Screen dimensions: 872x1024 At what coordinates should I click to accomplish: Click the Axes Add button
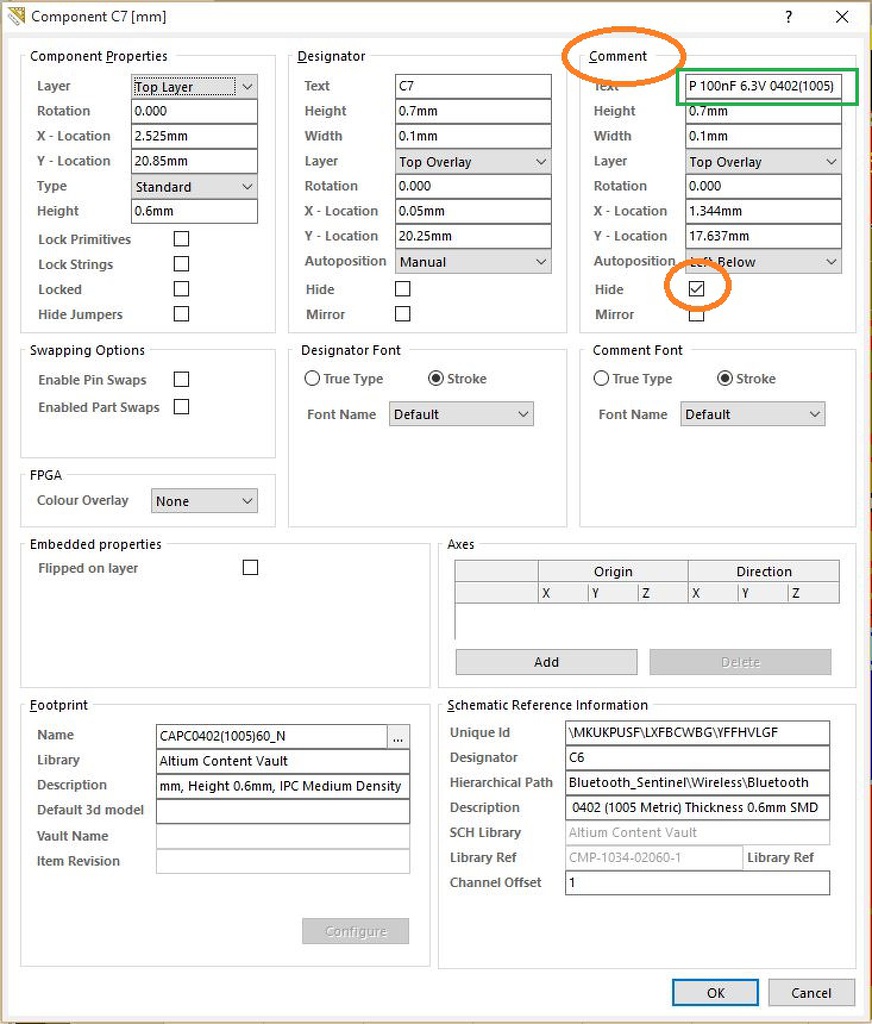coord(546,662)
